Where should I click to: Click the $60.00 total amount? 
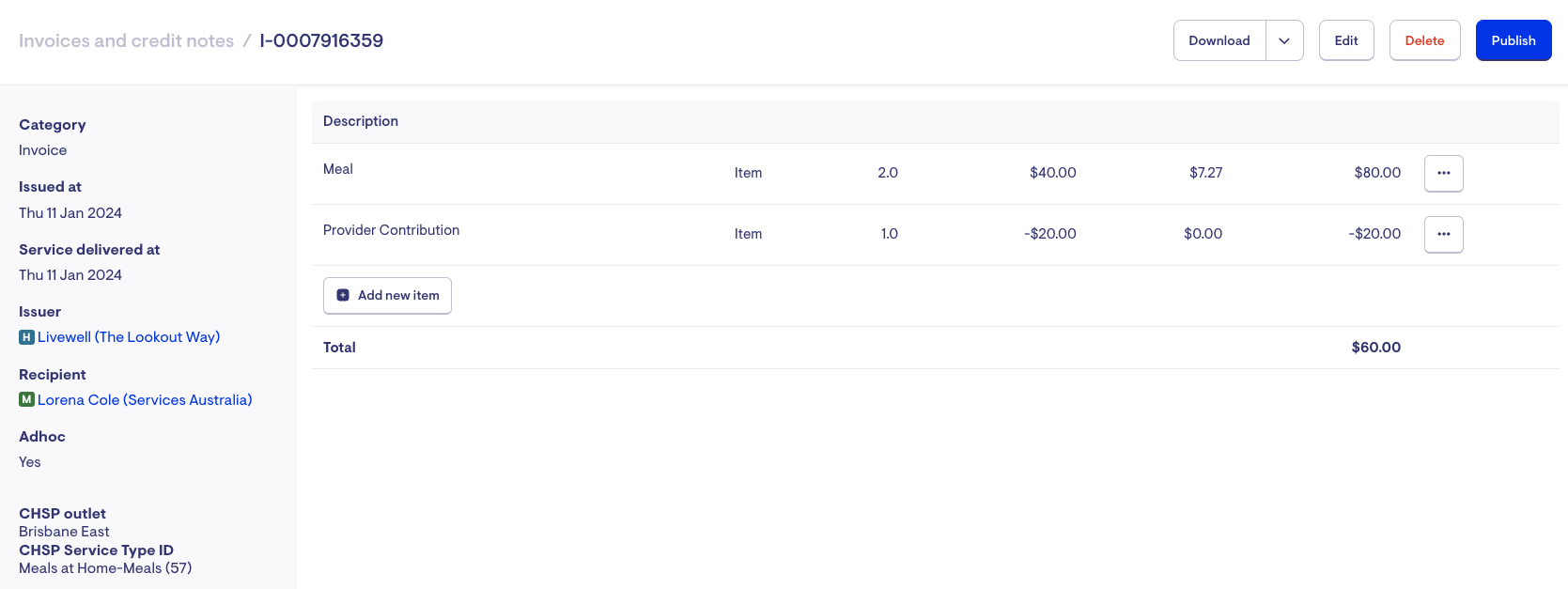[x=1375, y=348]
